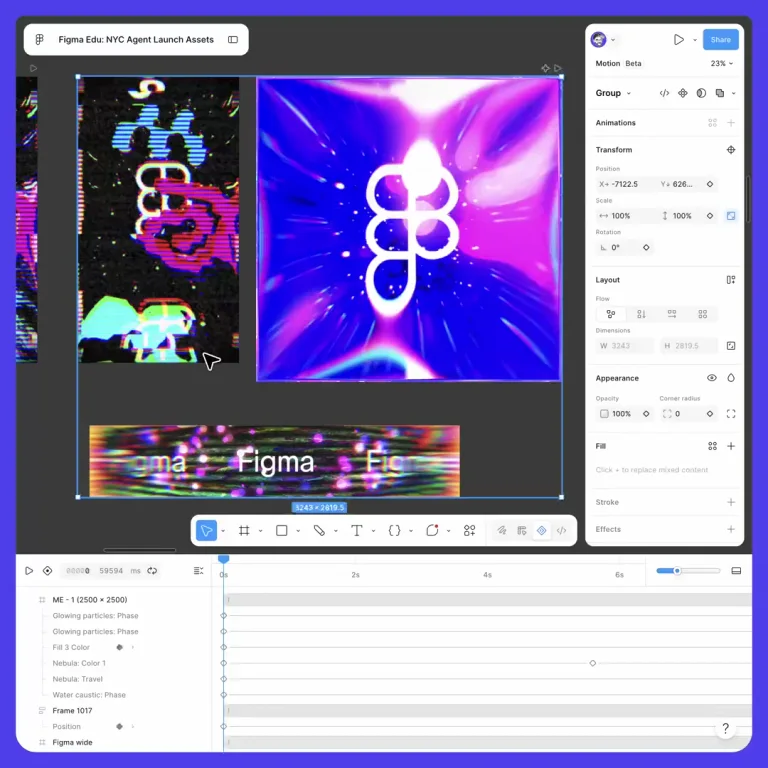
Task: Select freeform flow layout option
Action: pyautogui.click(x=611, y=314)
